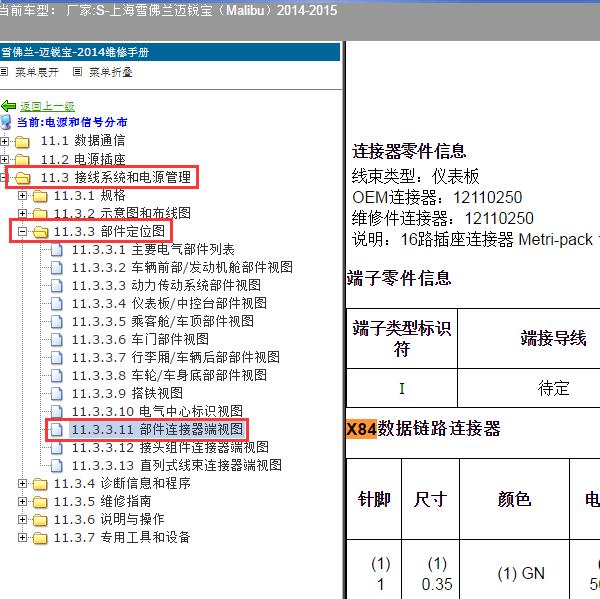Click the 11.3.2 示意图和布线图 folder icon
The height and width of the screenshot is (599, 600).
point(40,214)
